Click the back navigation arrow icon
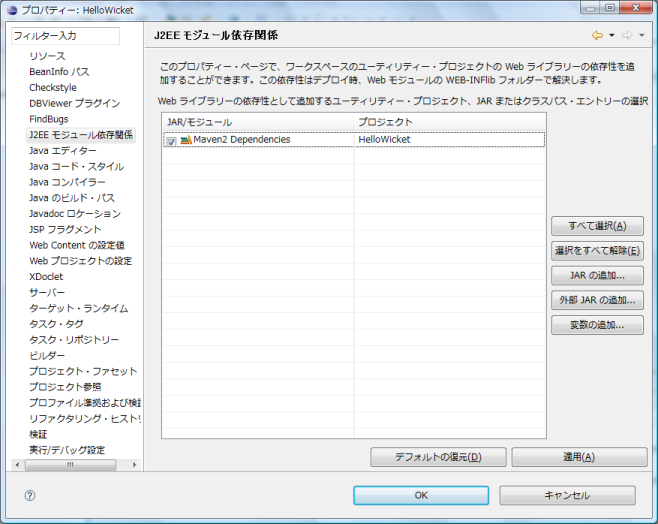Screen dimensions: 658x524 [597, 35]
